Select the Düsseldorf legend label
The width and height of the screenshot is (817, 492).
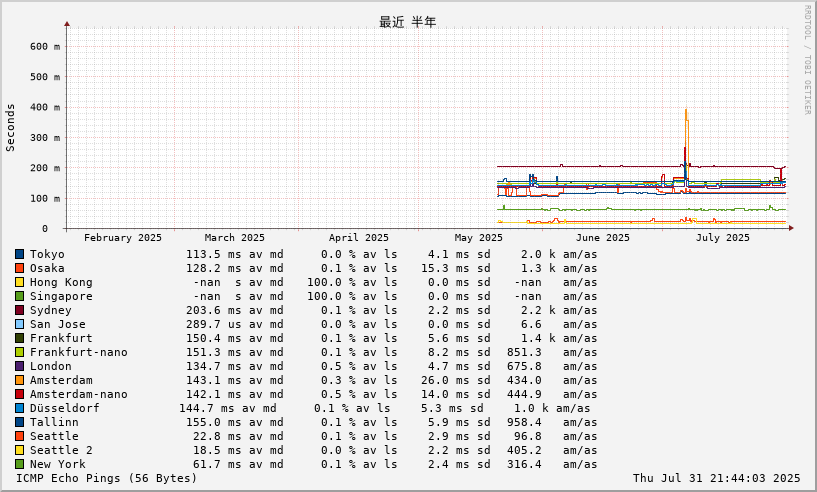click(65, 409)
